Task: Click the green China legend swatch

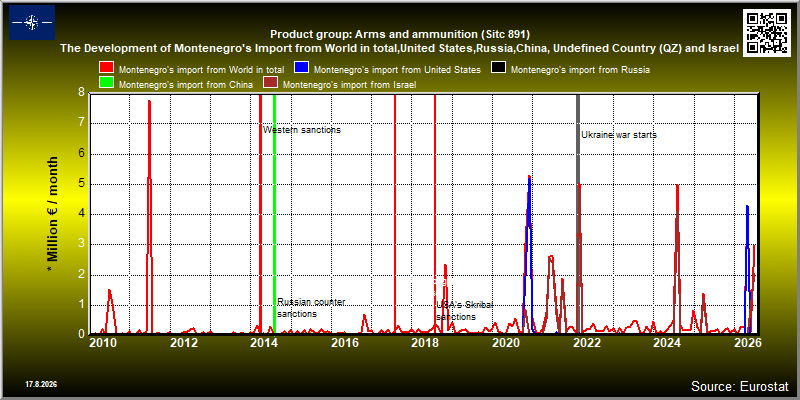Action: [107, 84]
